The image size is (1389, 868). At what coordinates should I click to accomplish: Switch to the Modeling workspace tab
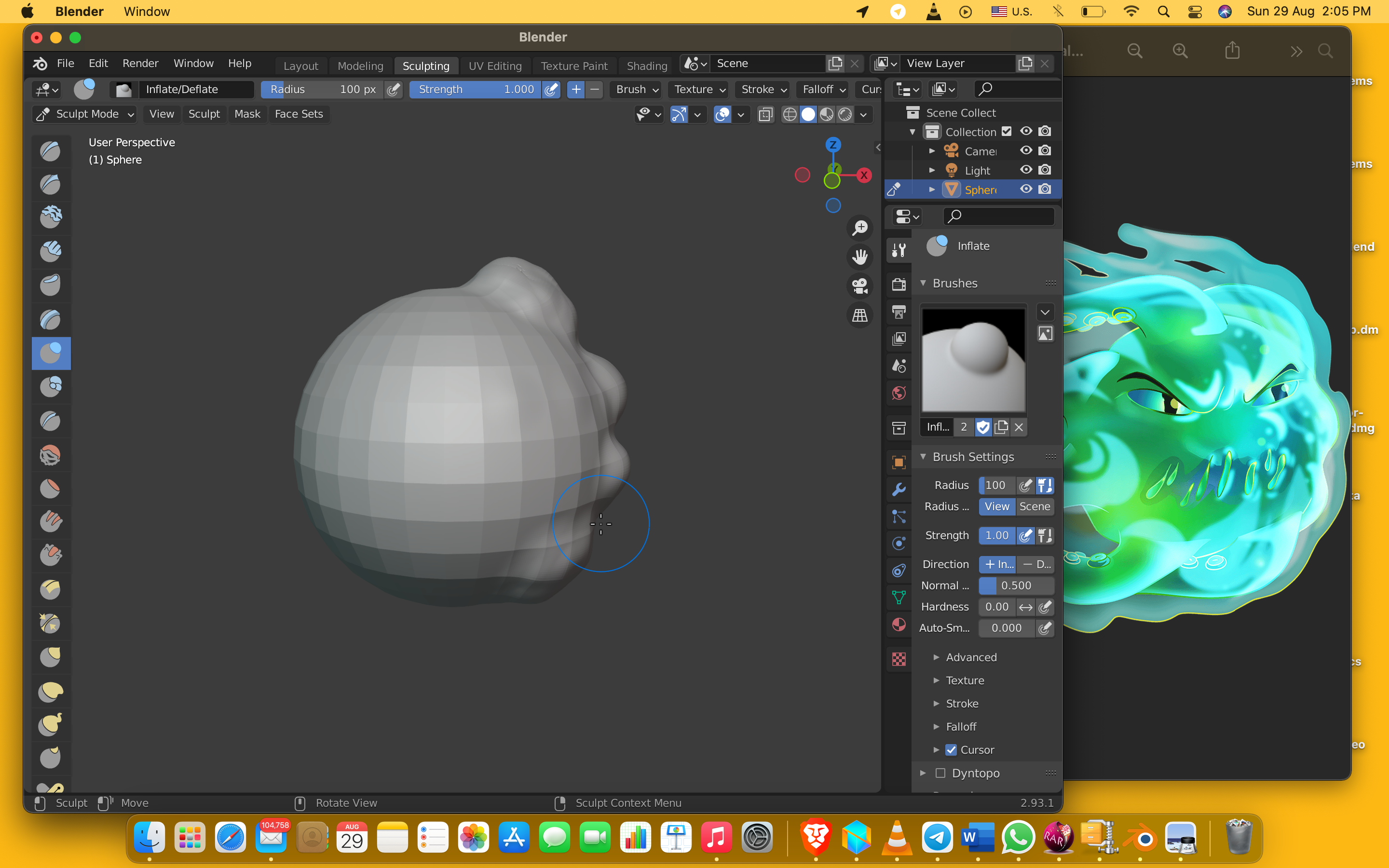(360, 66)
